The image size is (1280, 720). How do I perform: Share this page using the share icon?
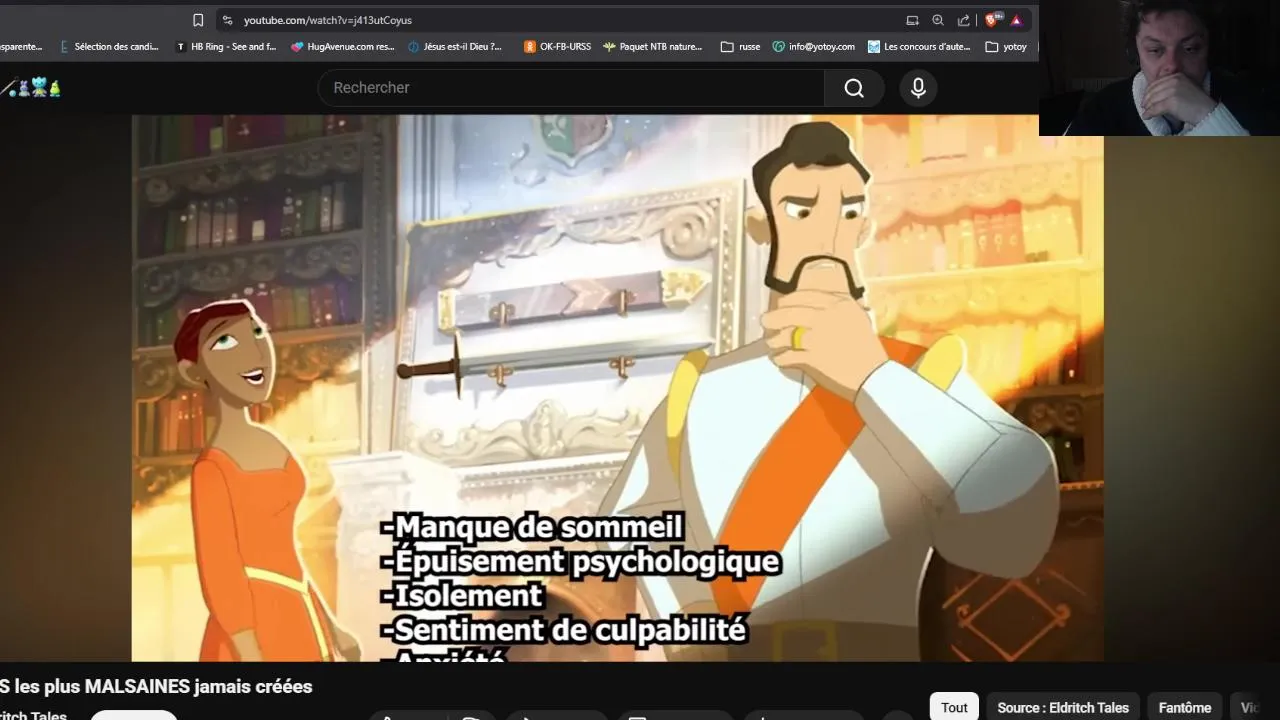(964, 20)
